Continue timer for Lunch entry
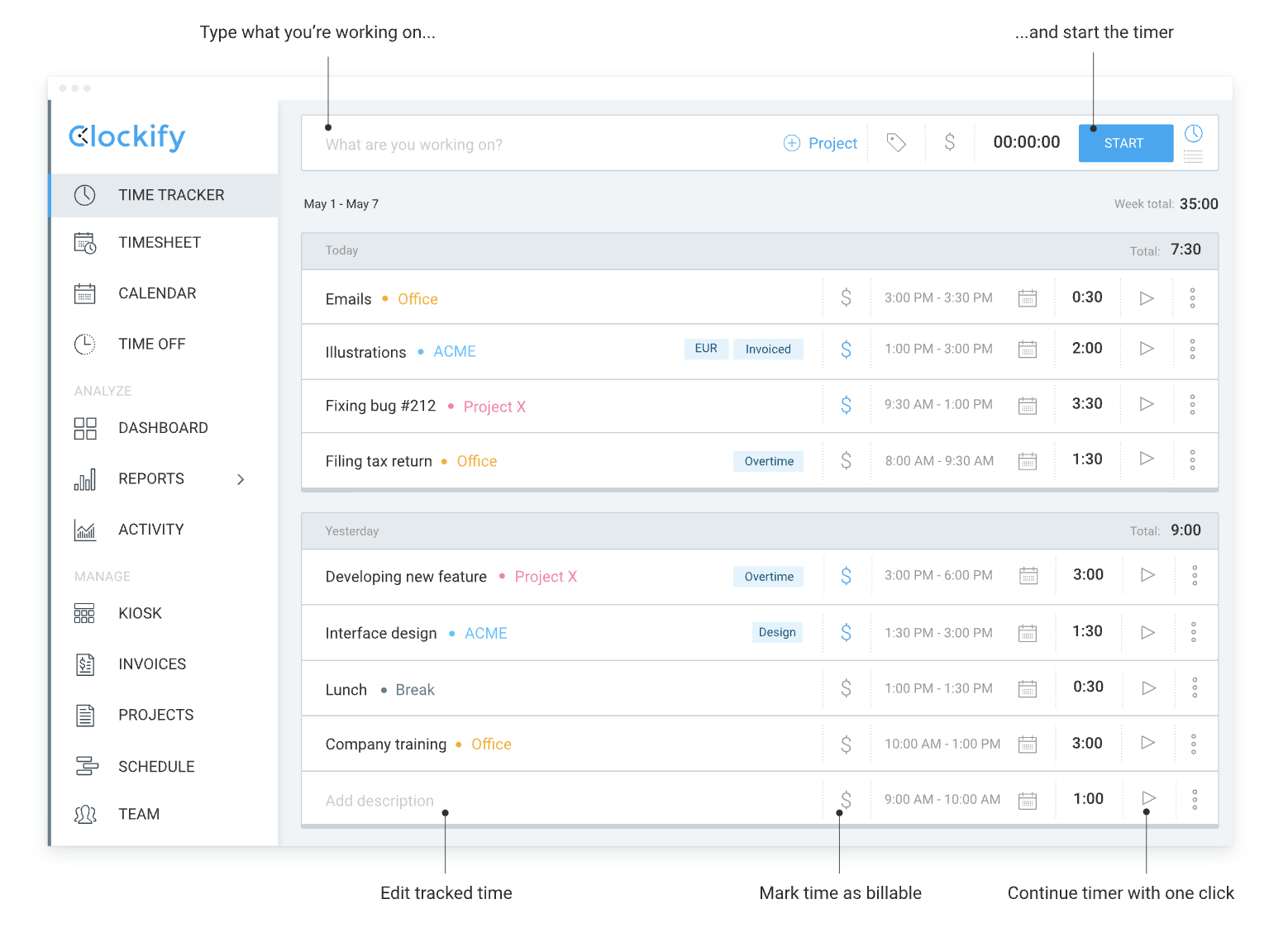The image size is (1288, 942). tap(1149, 687)
